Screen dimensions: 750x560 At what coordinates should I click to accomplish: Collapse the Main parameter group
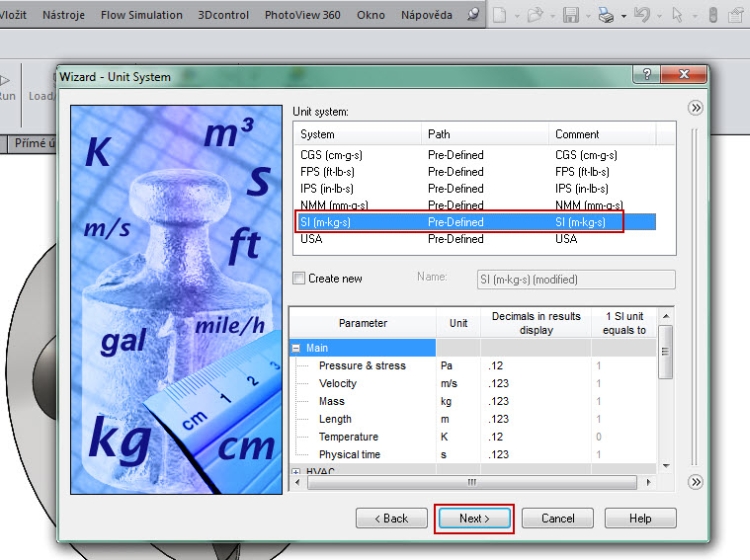coord(296,348)
